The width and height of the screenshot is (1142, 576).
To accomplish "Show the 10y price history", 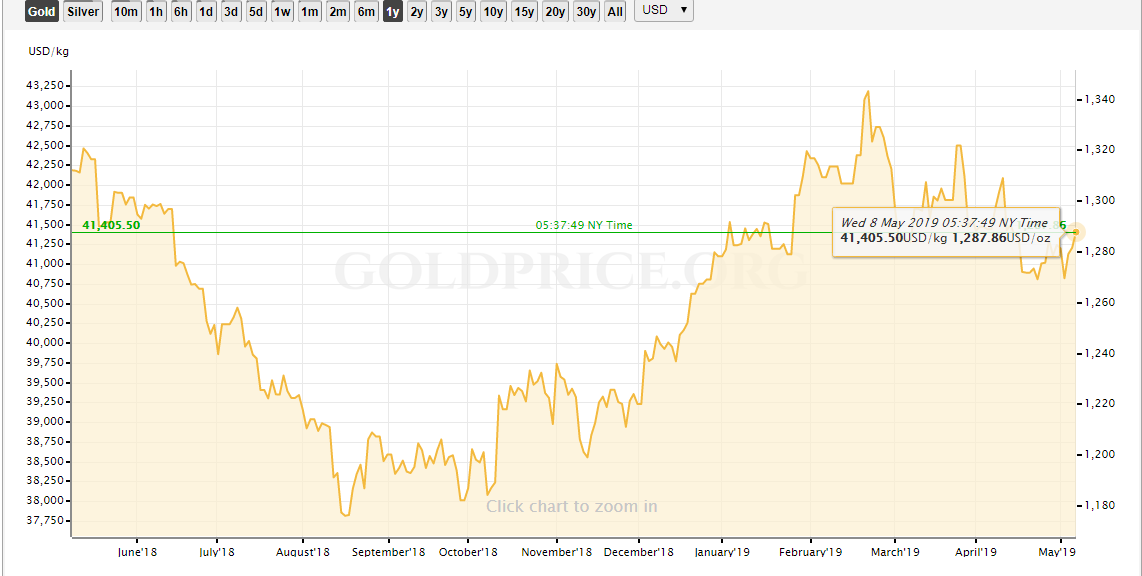I will coord(493,12).
